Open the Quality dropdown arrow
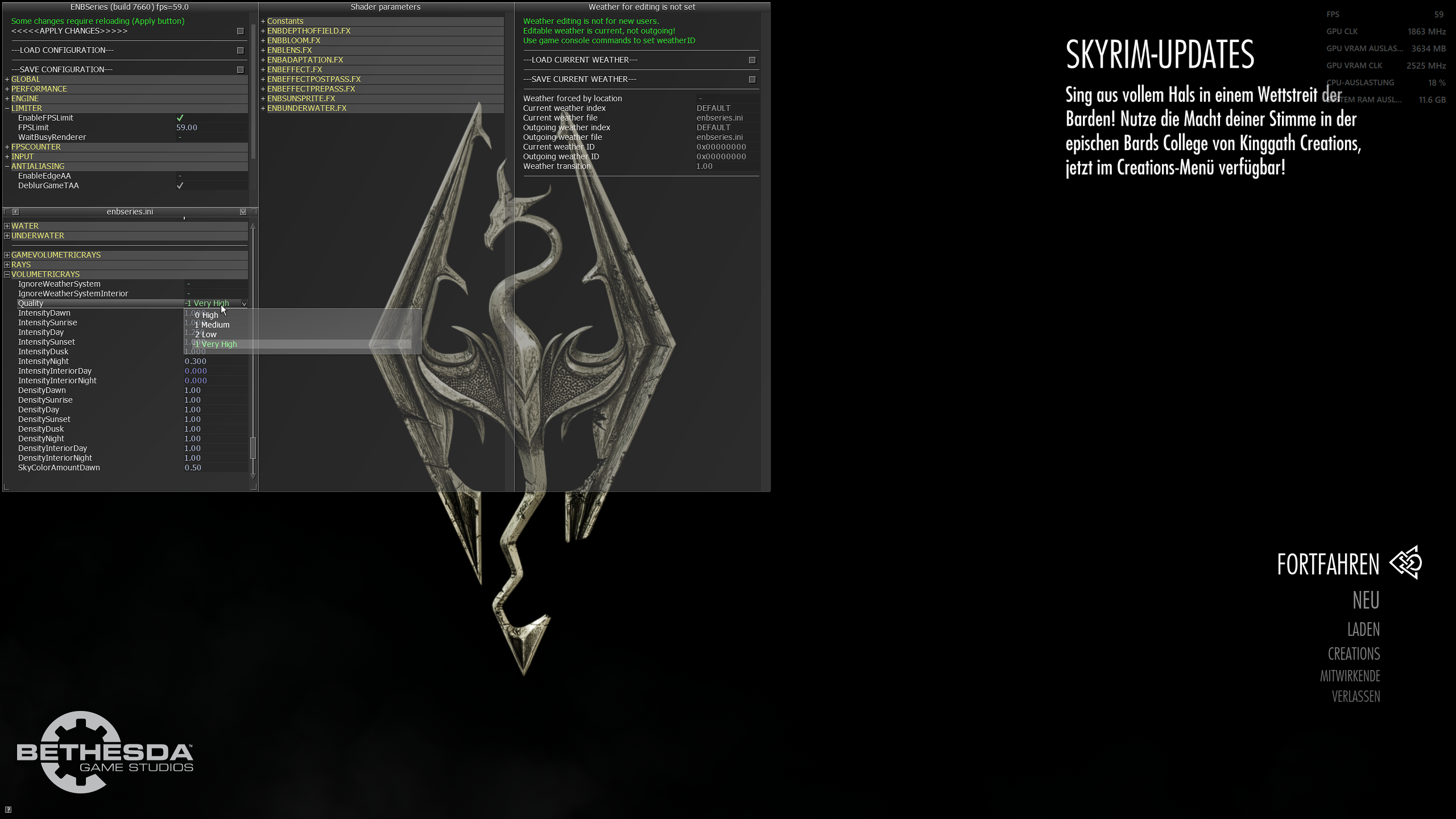The image size is (1456, 819). point(244,304)
